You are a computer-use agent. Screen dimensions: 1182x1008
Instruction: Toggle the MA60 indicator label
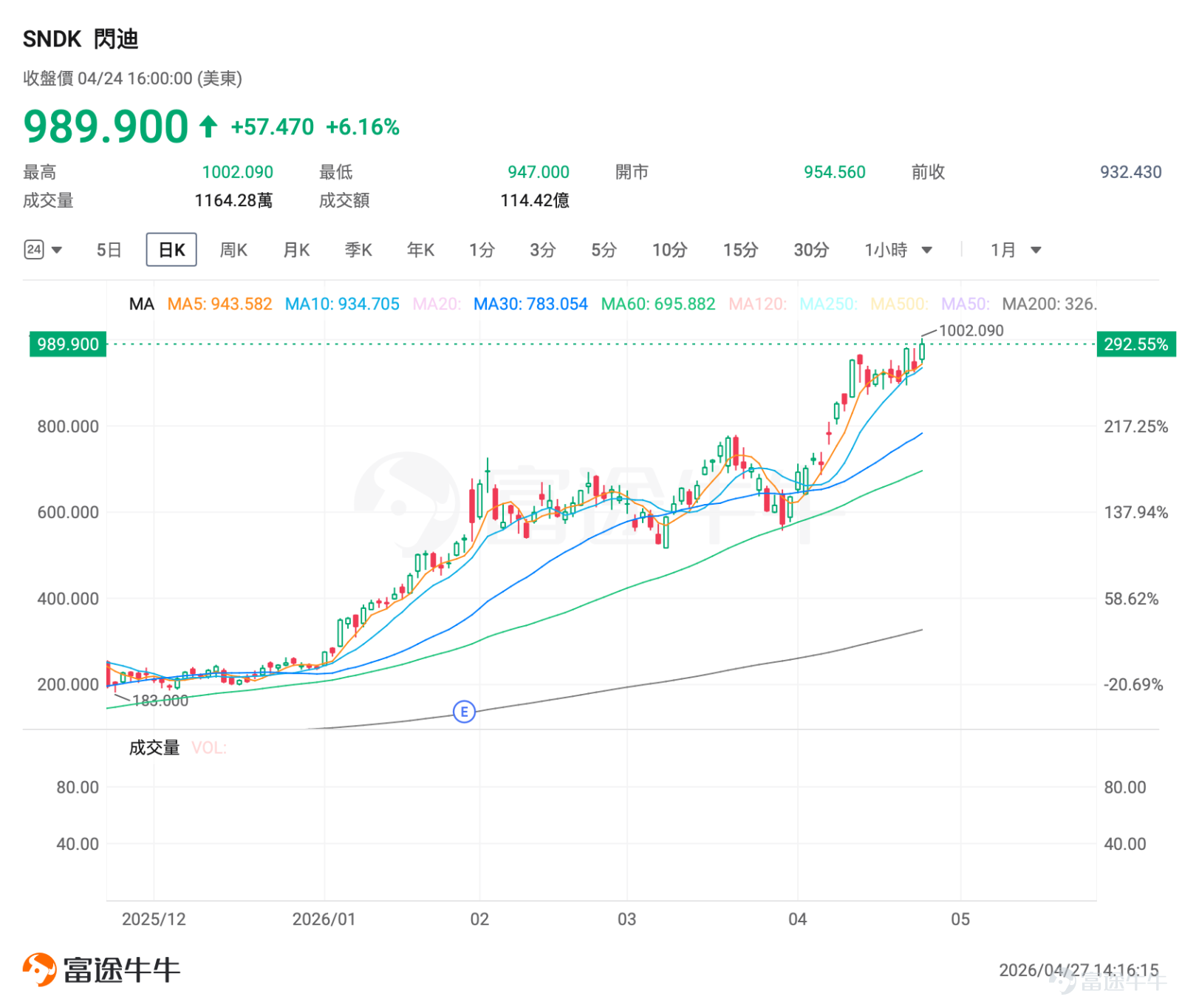(x=658, y=304)
